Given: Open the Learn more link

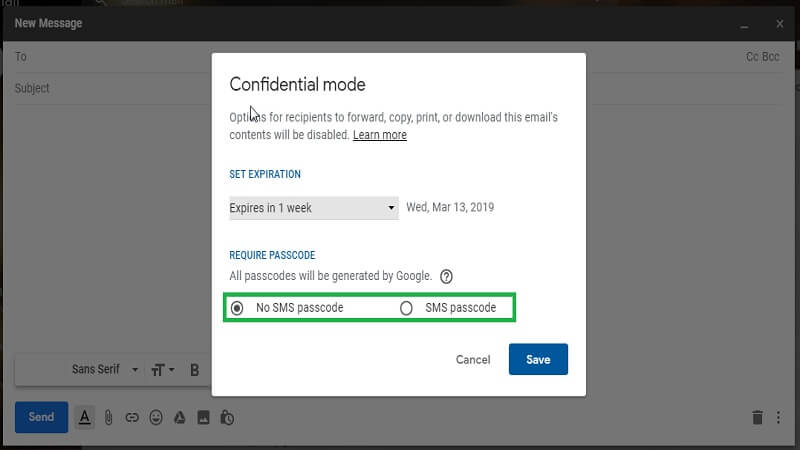Looking at the screenshot, I should coord(380,135).
